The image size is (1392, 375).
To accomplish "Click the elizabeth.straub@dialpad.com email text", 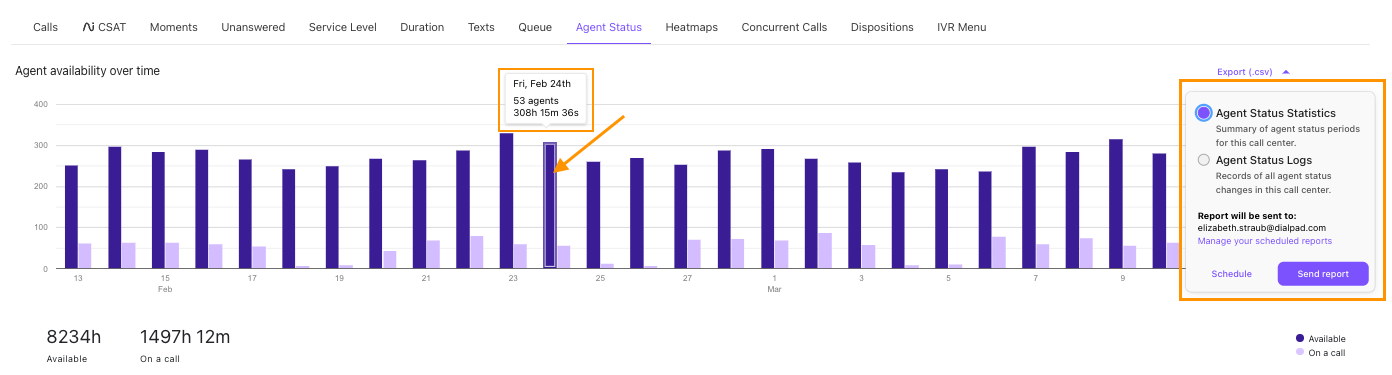I will point(1261,228).
